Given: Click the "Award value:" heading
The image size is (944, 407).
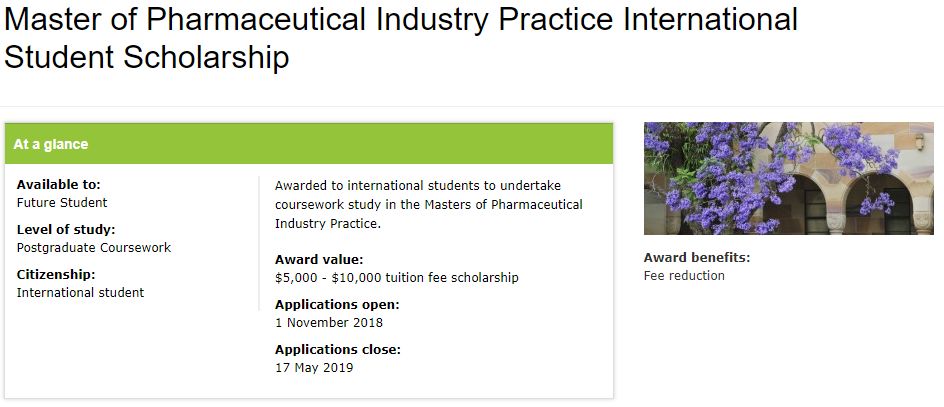Looking at the screenshot, I should pos(319,260).
